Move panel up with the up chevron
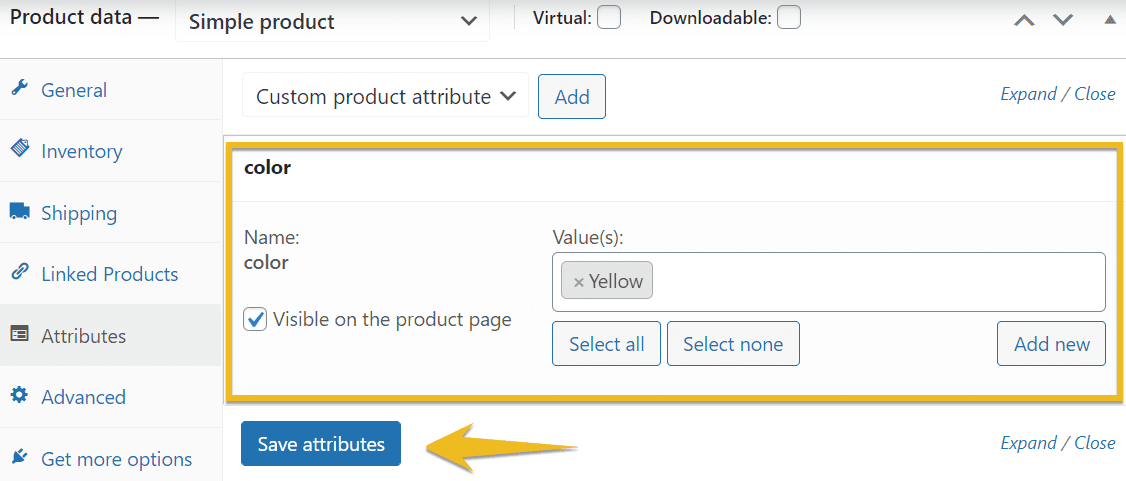The width and height of the screenshot is (1126, 481). coord(1024,20)
